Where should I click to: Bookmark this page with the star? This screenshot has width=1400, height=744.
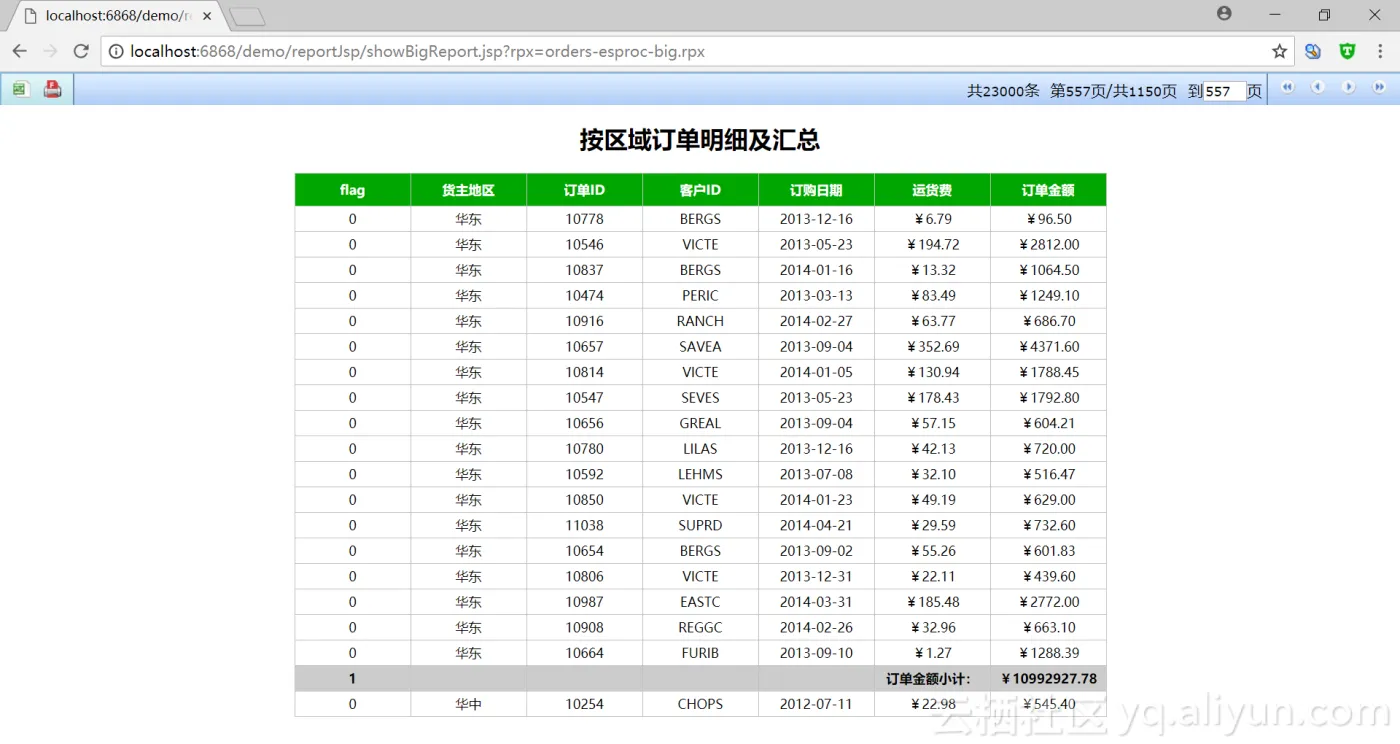(1279, 51)
